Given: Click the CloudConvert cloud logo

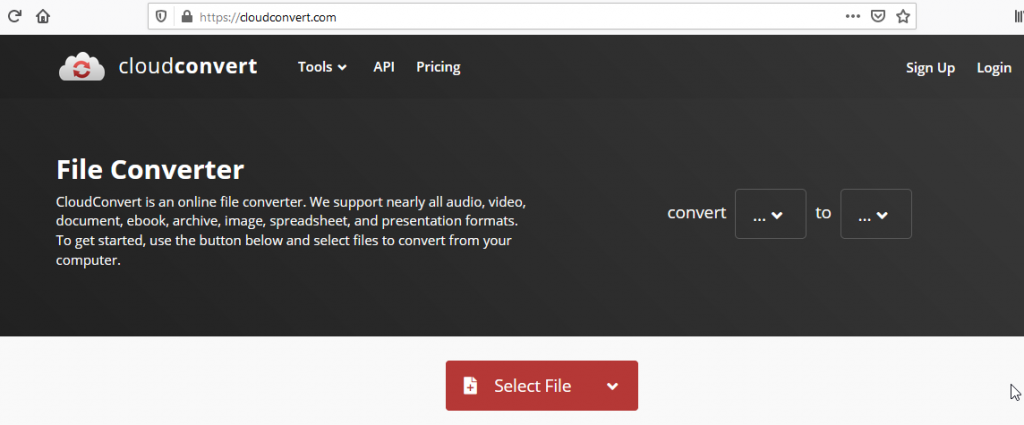Looking at the screenshot, I should 82,67.
